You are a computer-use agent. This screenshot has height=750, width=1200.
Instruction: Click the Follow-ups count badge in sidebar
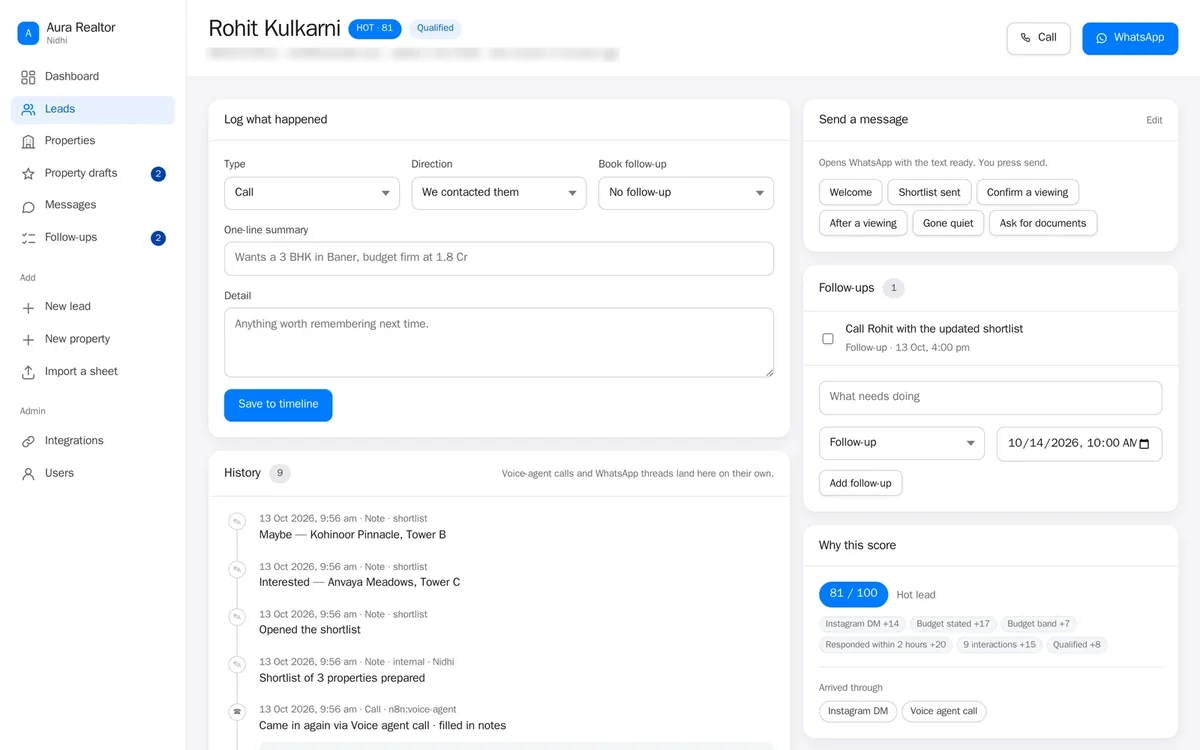click(158, 238)
